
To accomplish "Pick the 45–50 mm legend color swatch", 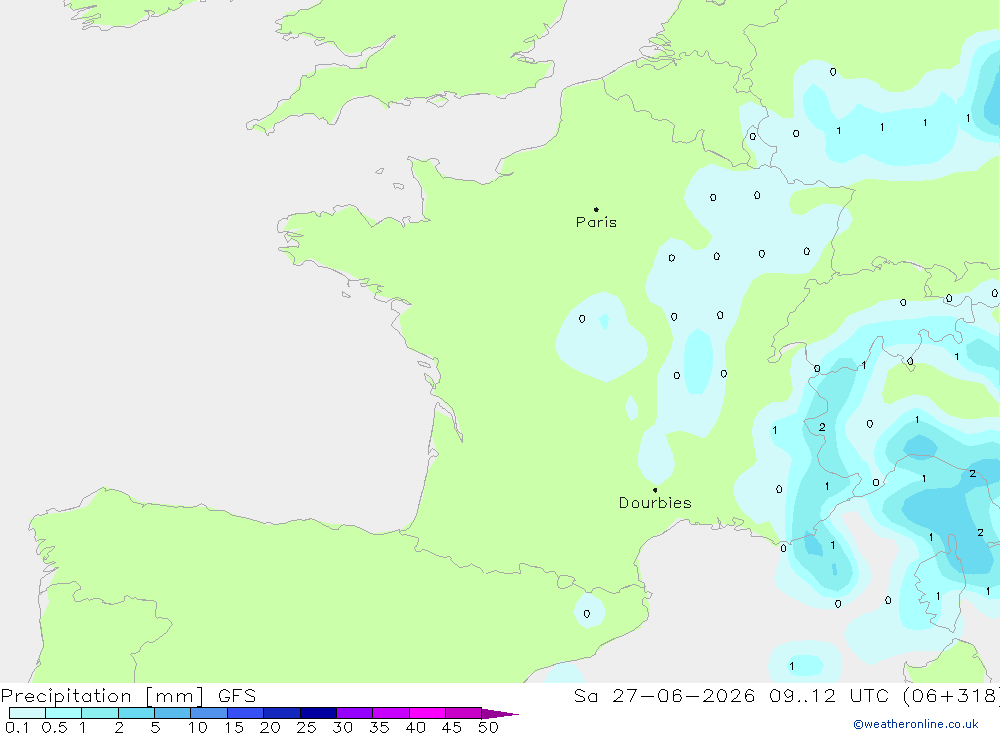I will point(463,713).
